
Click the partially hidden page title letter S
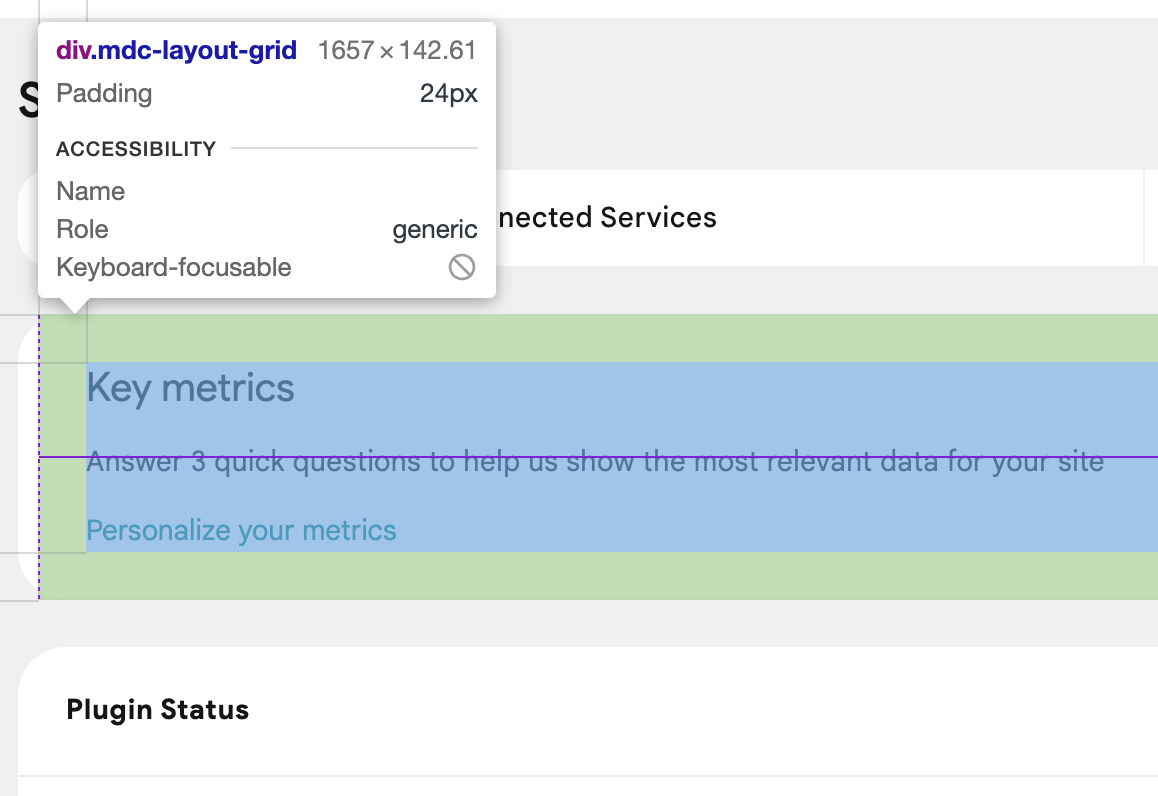(28, 100)
